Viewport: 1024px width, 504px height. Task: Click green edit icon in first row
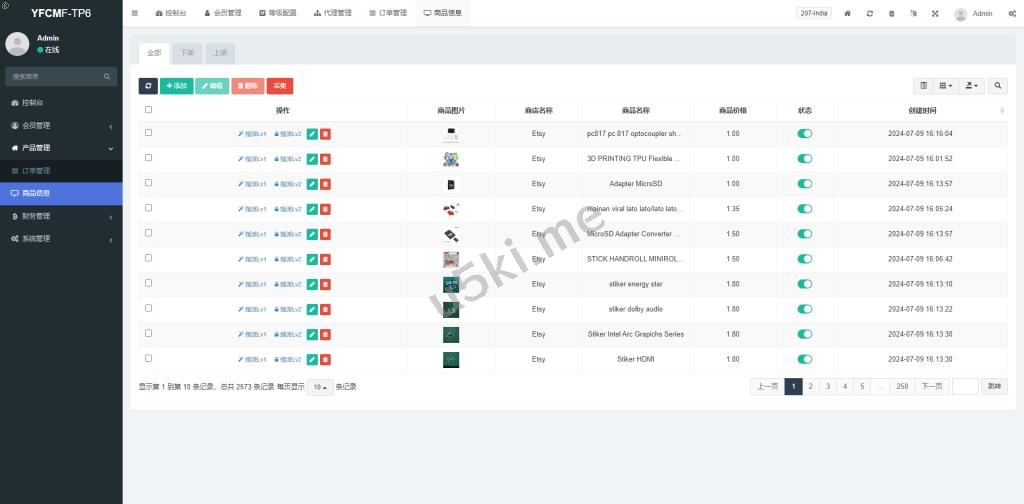(x=312, y=134)
